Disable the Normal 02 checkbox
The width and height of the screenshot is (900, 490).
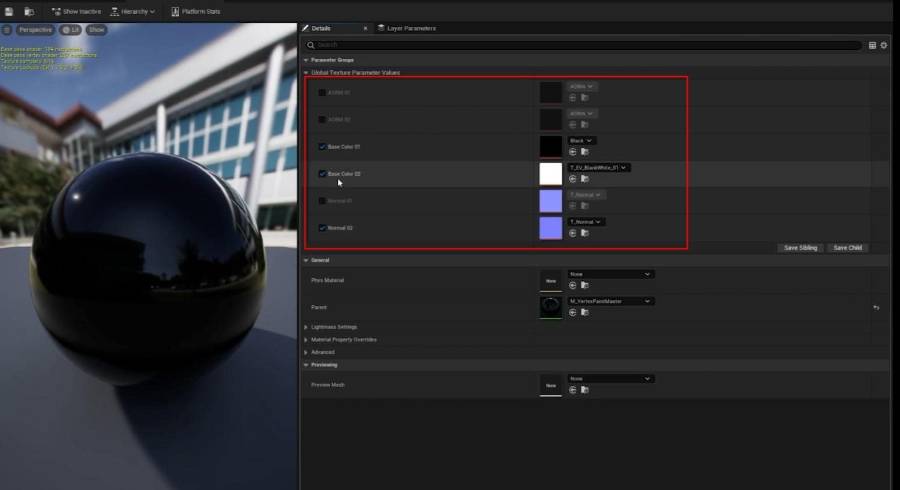322,228
